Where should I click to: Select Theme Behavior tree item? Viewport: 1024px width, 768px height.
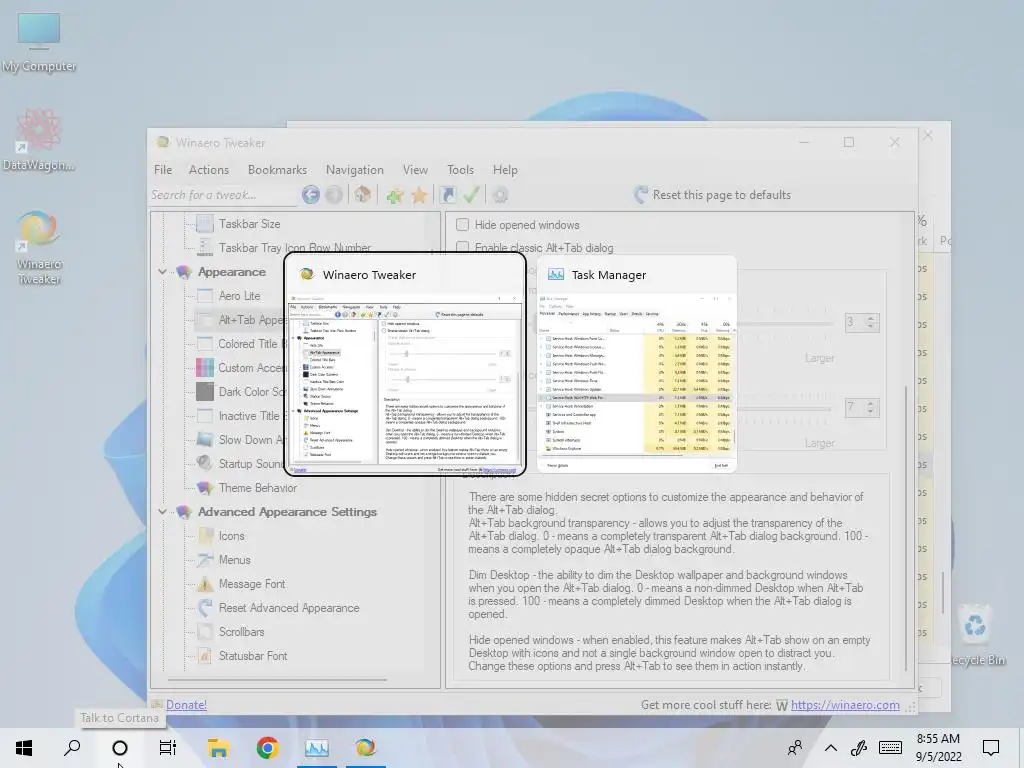coord(258,488)
